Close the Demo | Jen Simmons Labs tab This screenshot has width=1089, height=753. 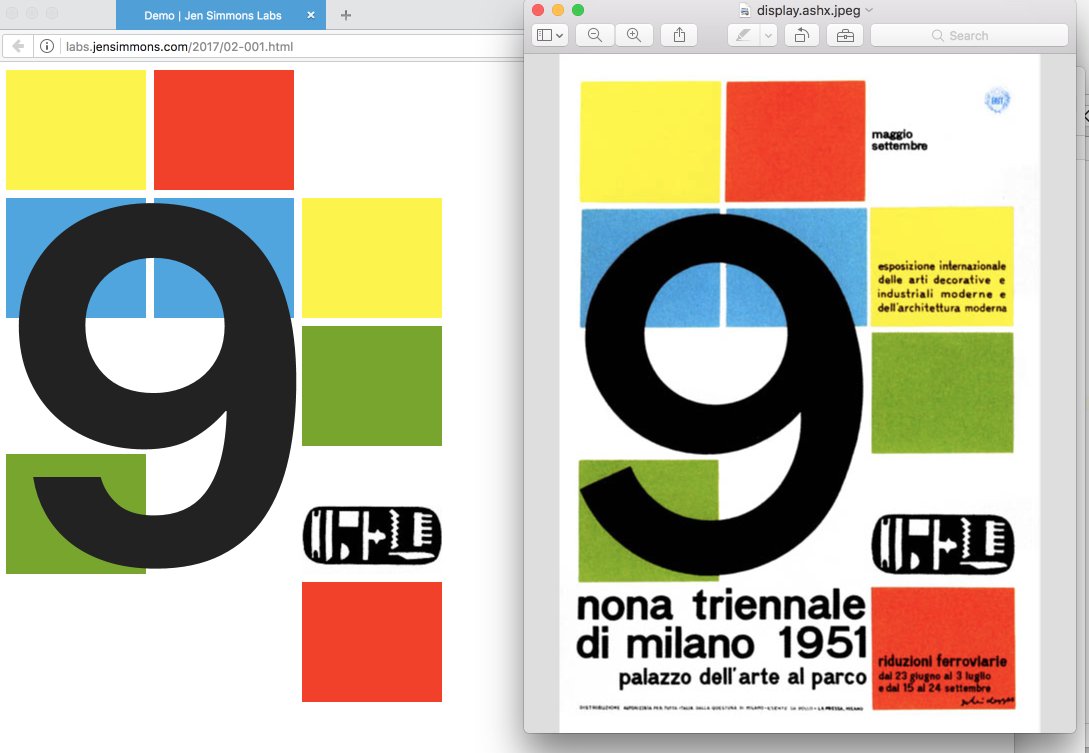[310, 15]
